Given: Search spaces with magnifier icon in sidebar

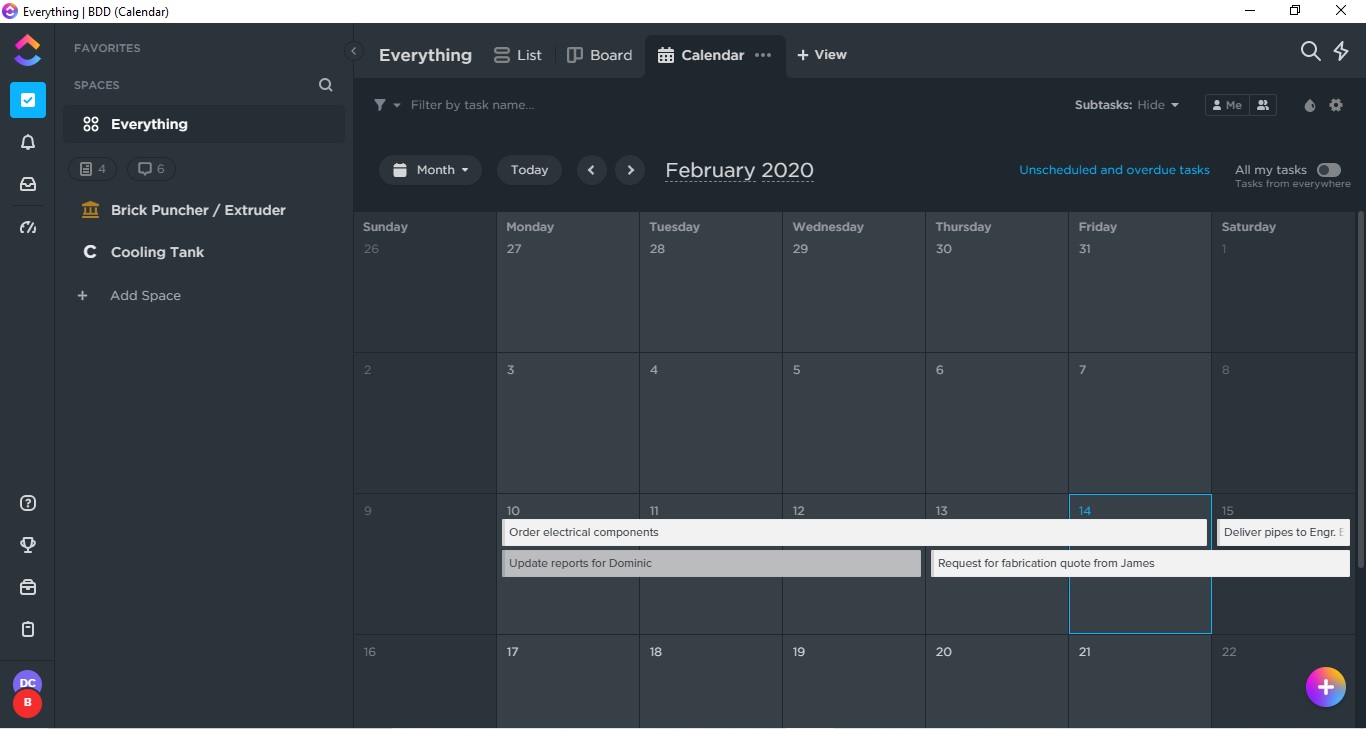Looking at the screenshot, I should (325, 85).
